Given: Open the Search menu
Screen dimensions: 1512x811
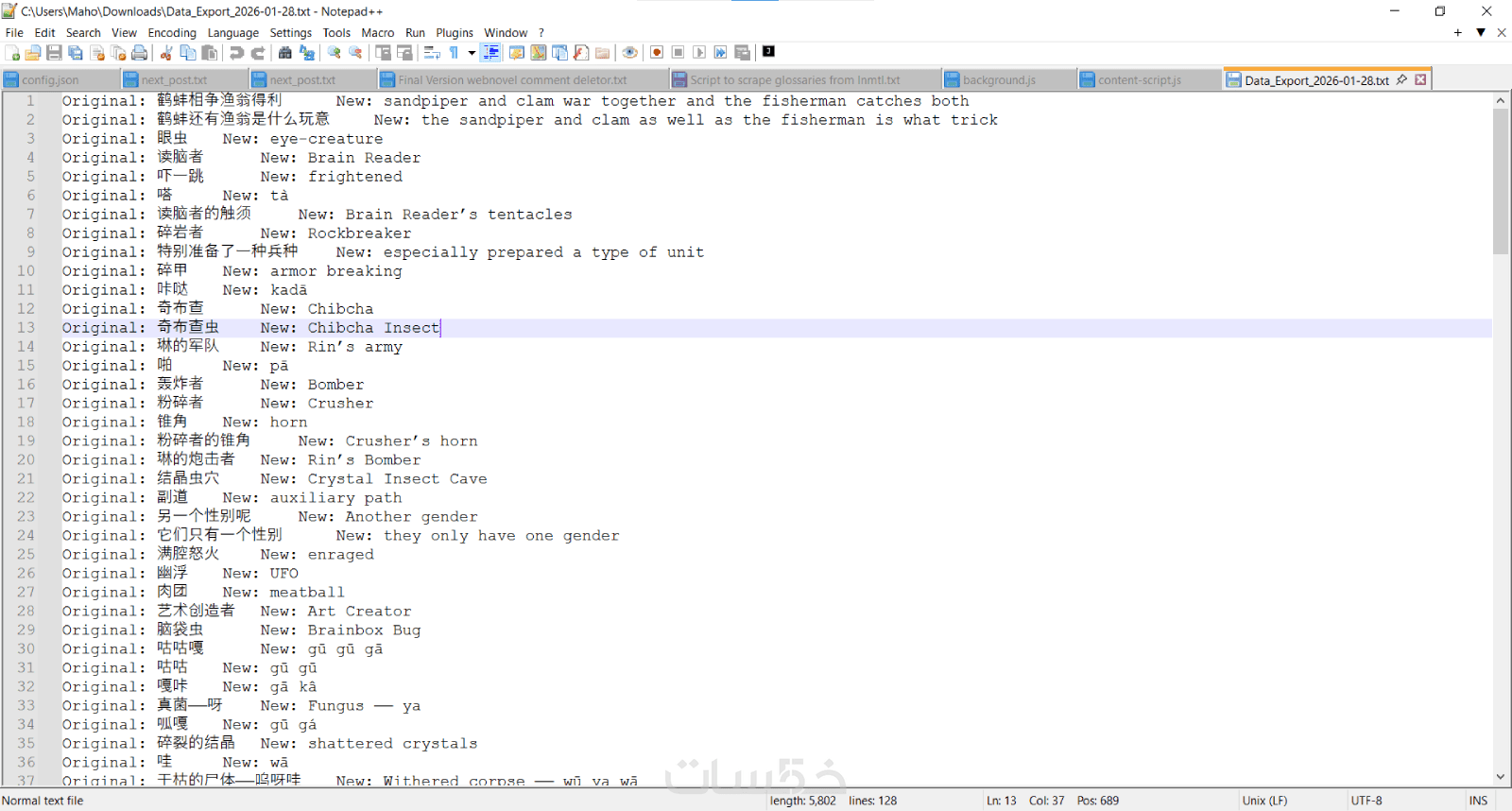Looking at the screenshot, I should click(83, 32).
